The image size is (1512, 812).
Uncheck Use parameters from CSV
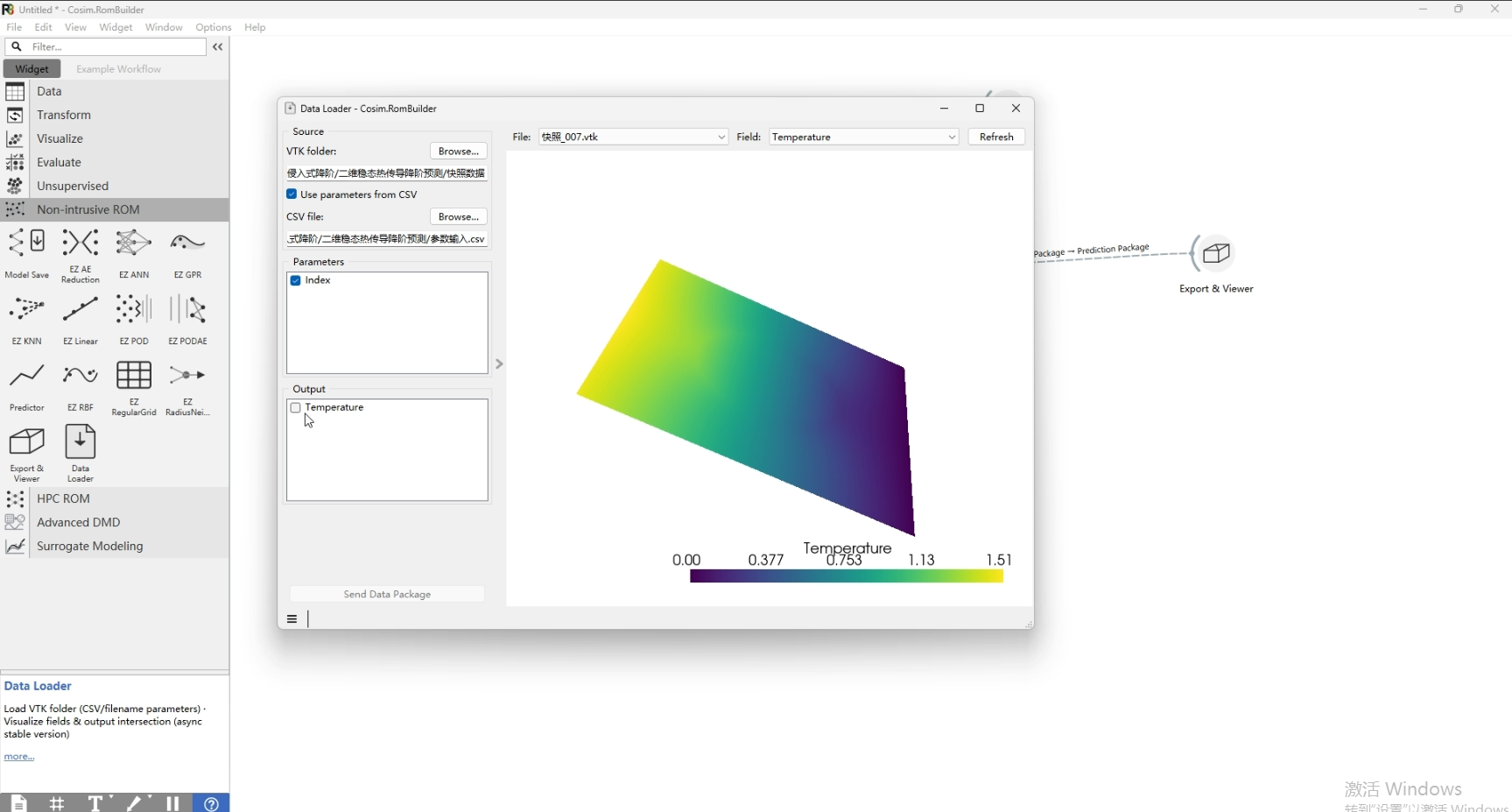coord(292,194)
